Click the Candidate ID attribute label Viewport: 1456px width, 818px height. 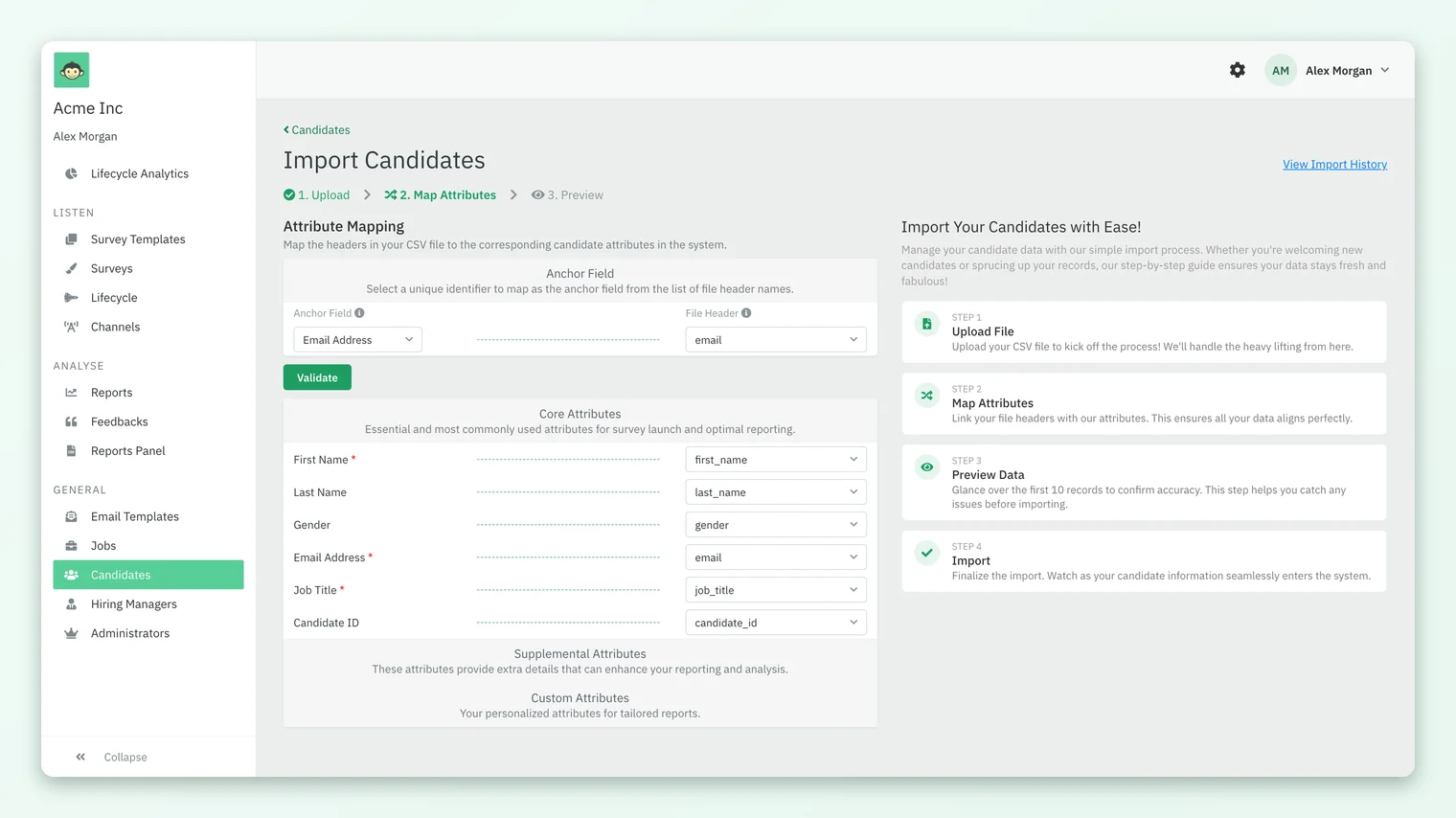327,623
